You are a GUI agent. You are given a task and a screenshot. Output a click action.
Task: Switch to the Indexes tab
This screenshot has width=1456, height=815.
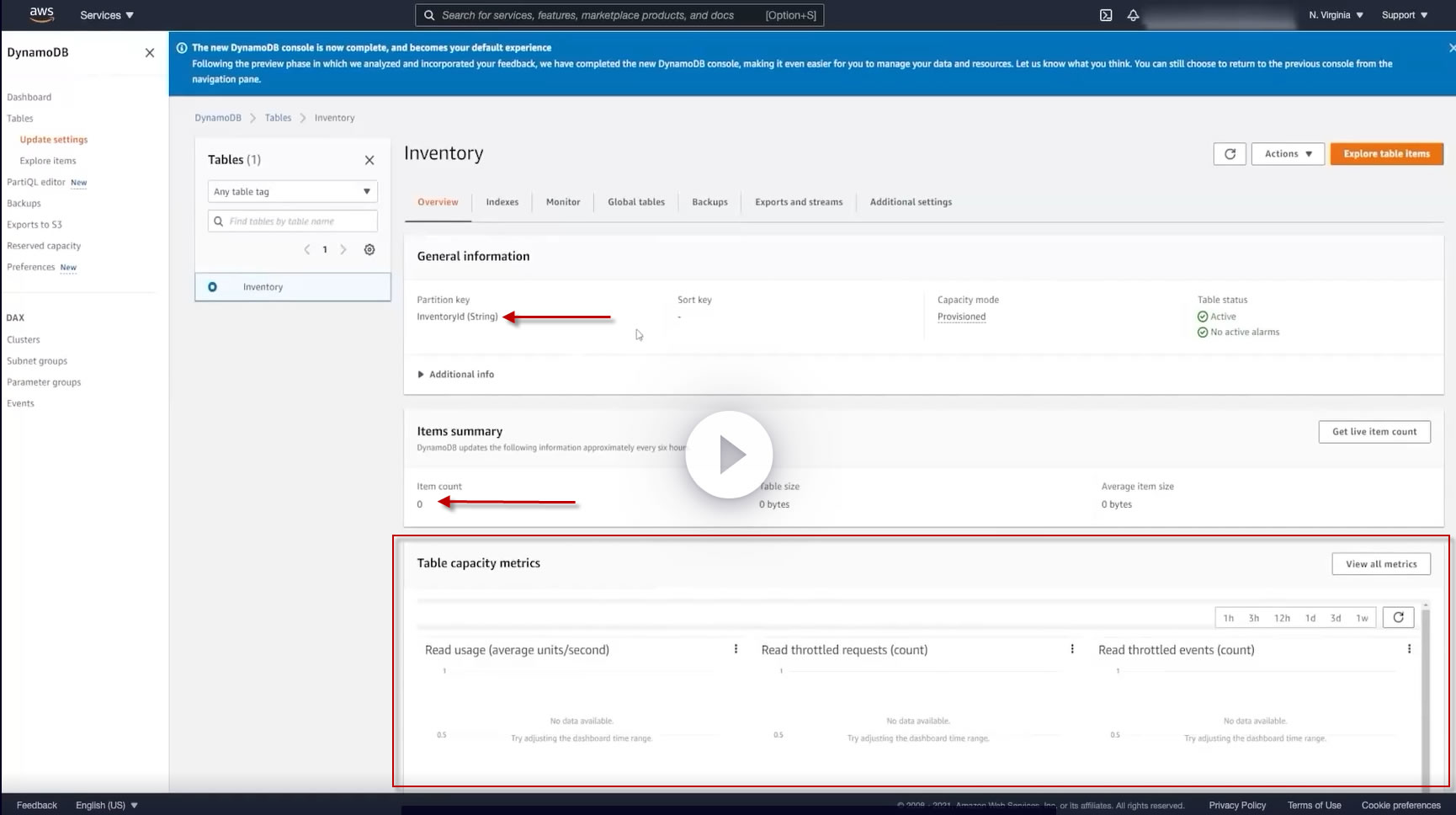tap(502, 202)
